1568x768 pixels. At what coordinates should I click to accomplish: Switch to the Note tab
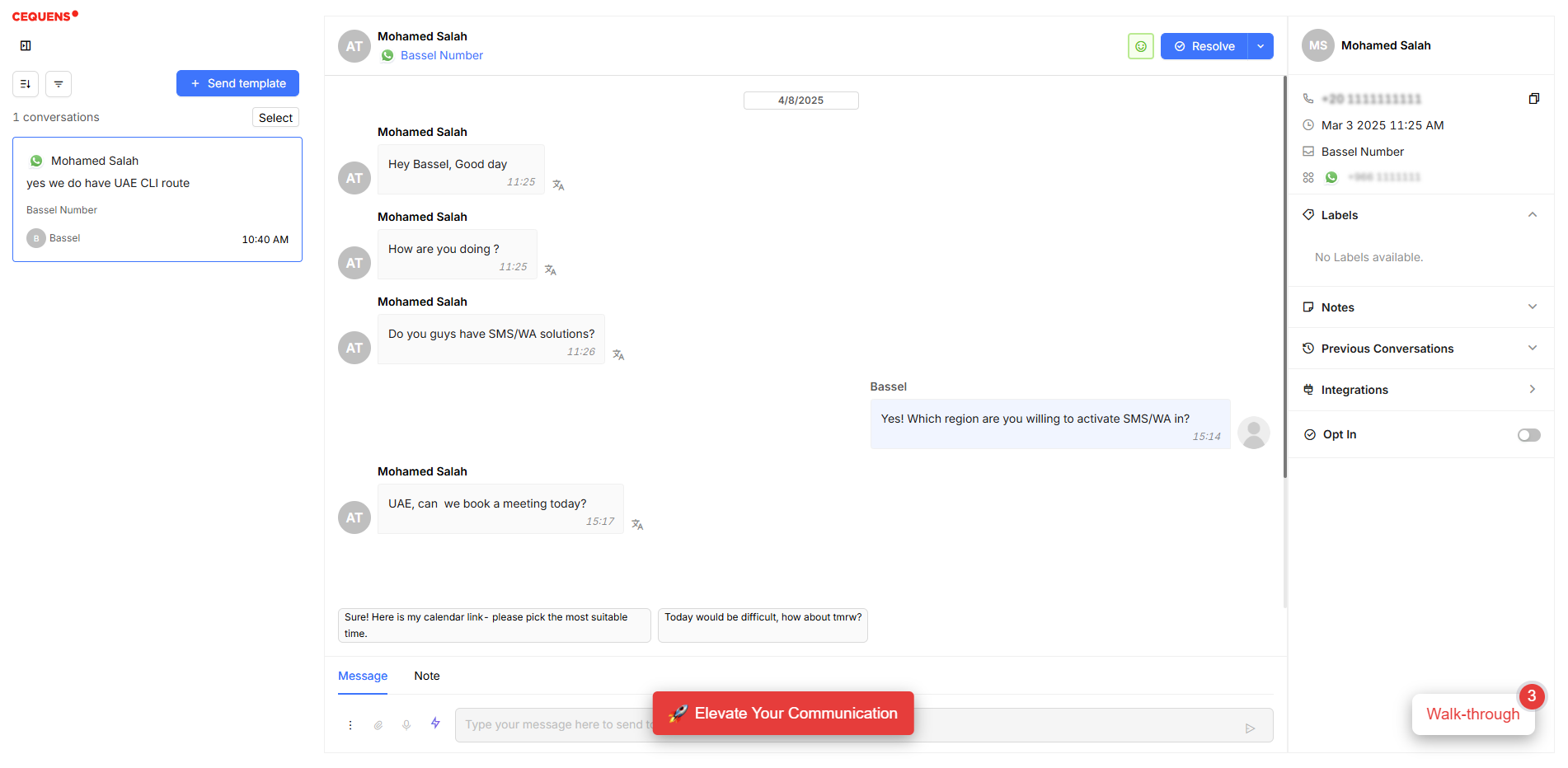[x=427, y=677]
